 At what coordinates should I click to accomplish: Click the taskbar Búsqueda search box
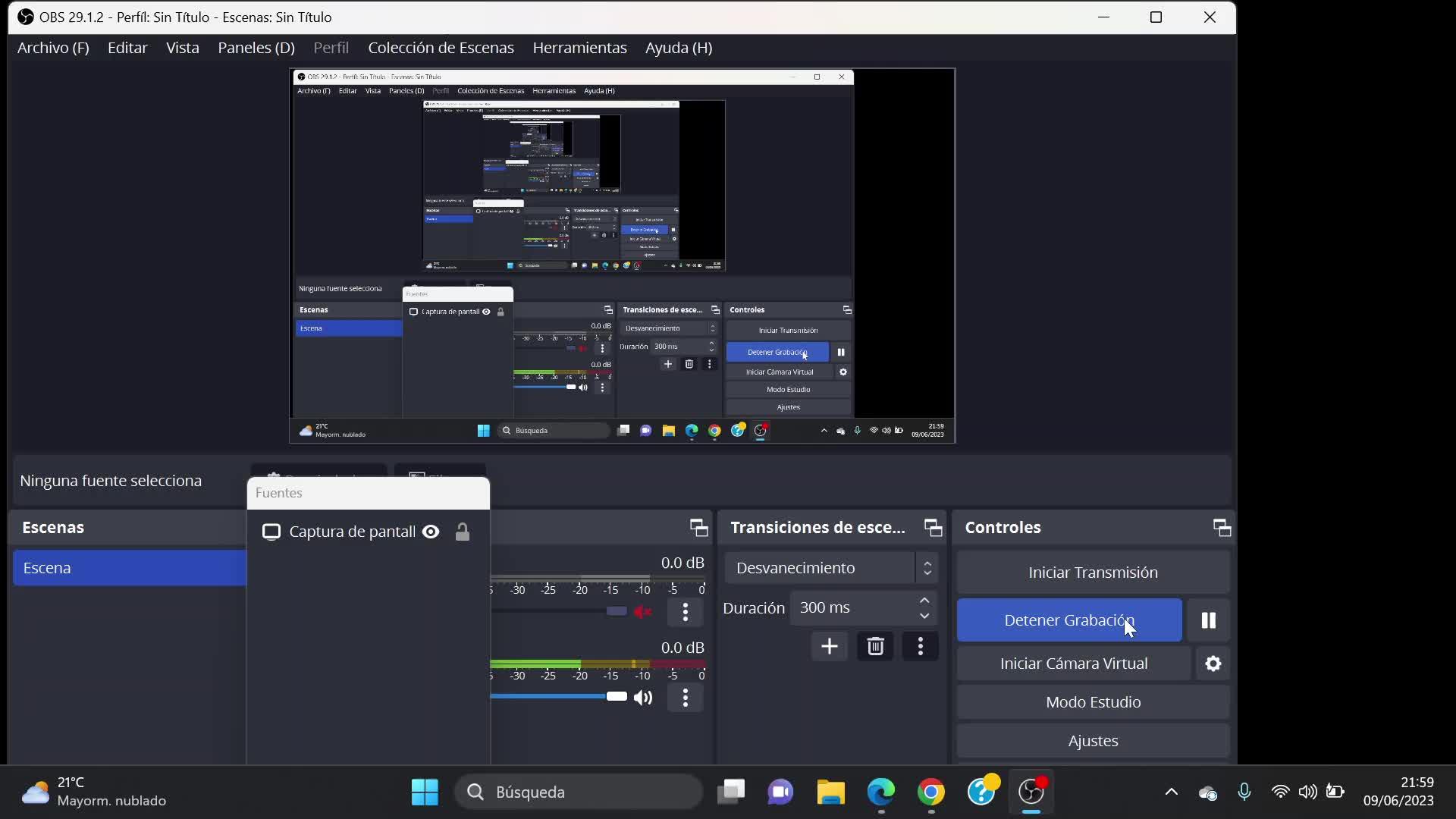tap(579, 792)
